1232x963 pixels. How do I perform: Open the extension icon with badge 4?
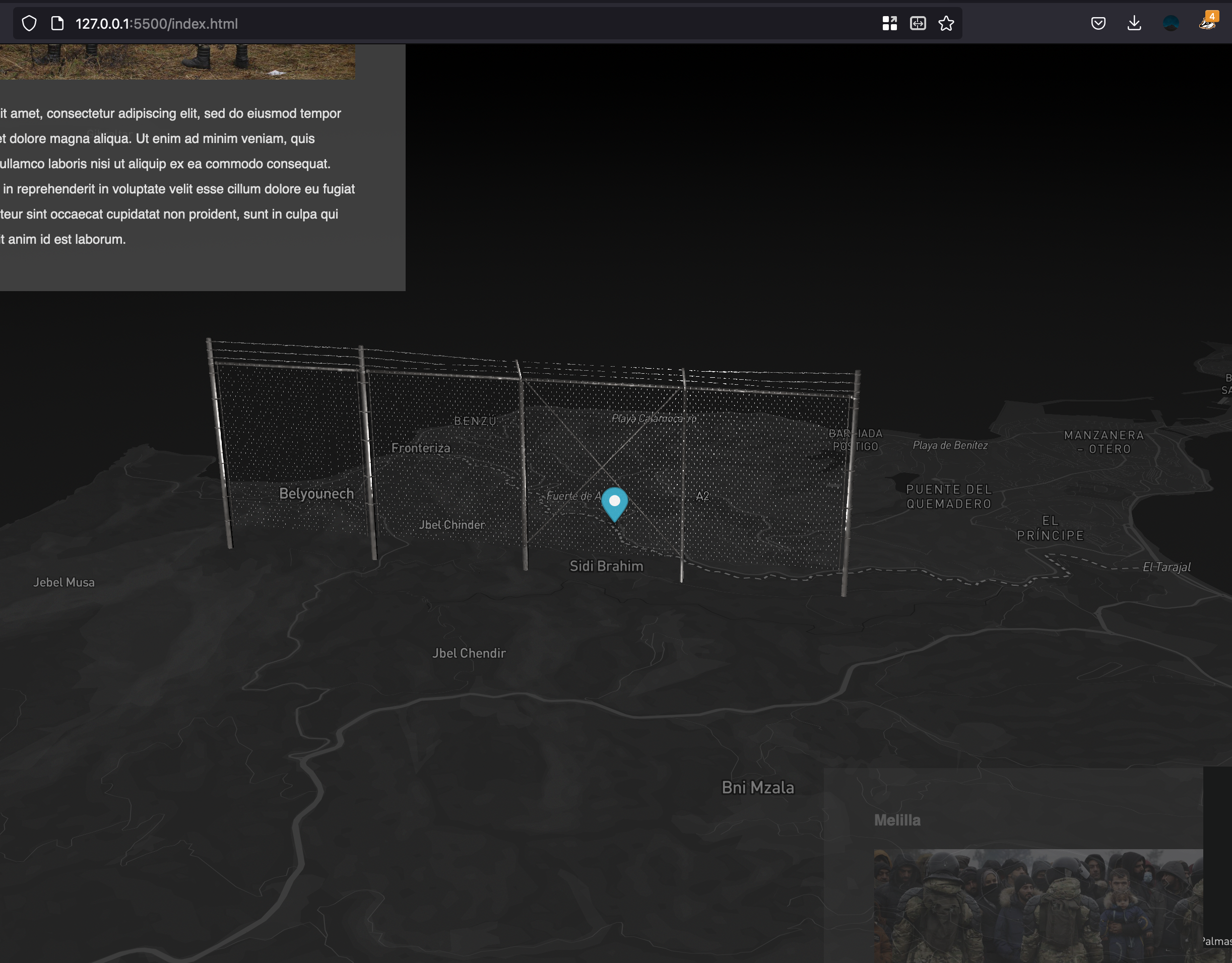[x=1208, y=22]
